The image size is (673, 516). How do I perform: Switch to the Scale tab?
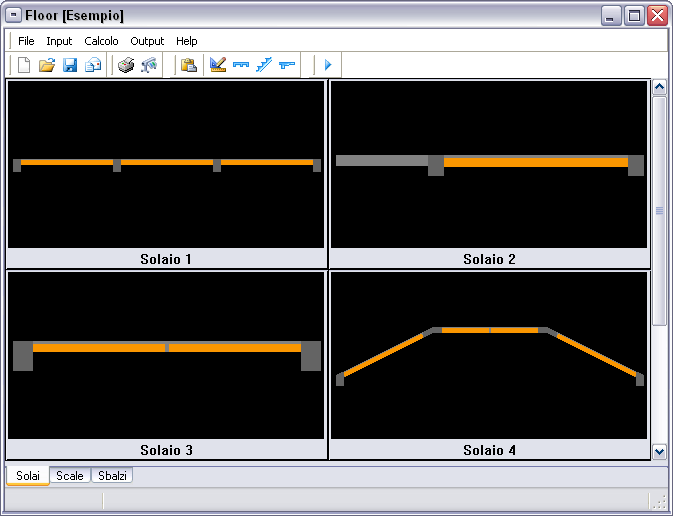tap(70, 476)
